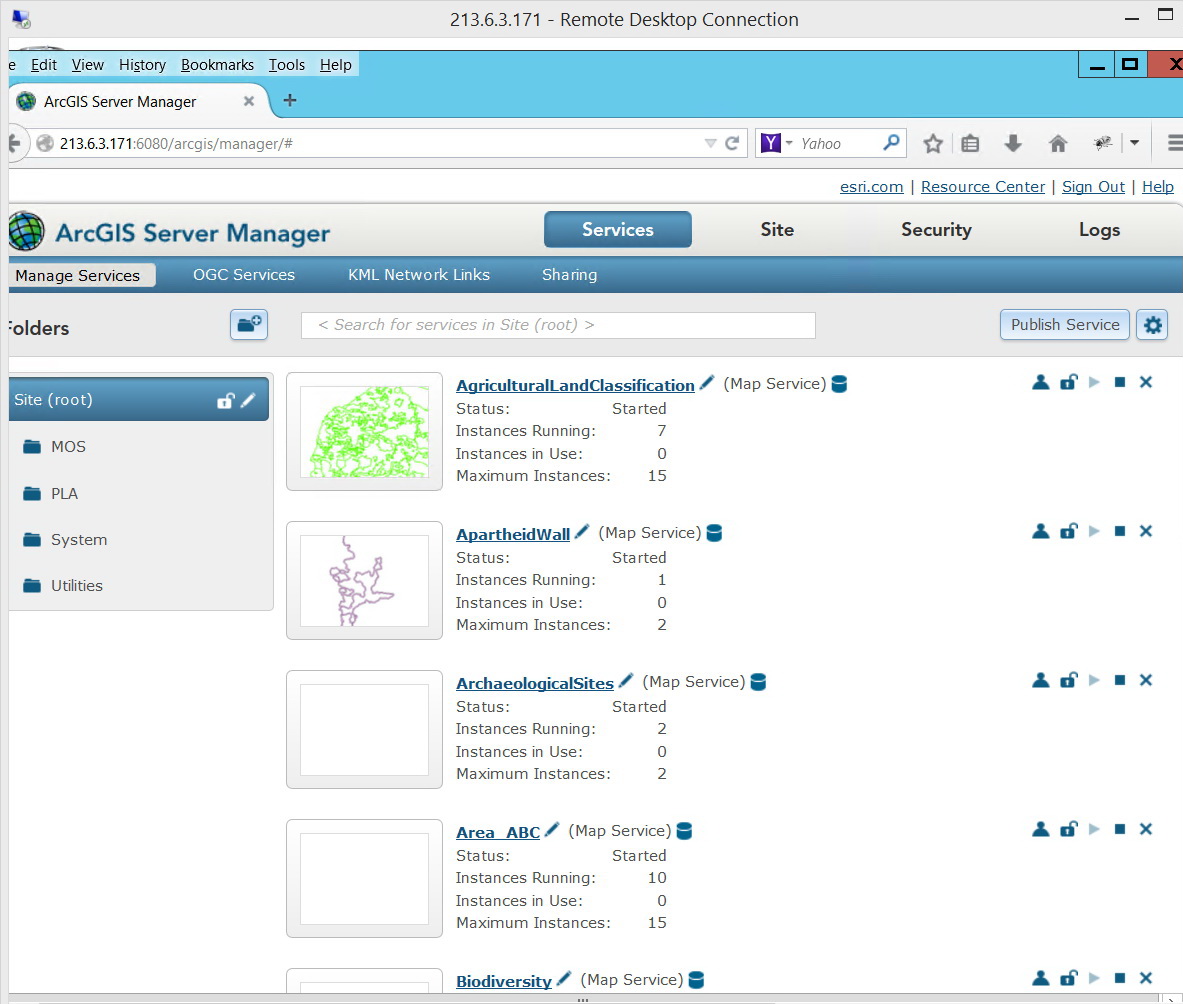Delete the Biodiversity service
The height and width of the screenshot is (1004, 1183).
[x=1146, y=978]
